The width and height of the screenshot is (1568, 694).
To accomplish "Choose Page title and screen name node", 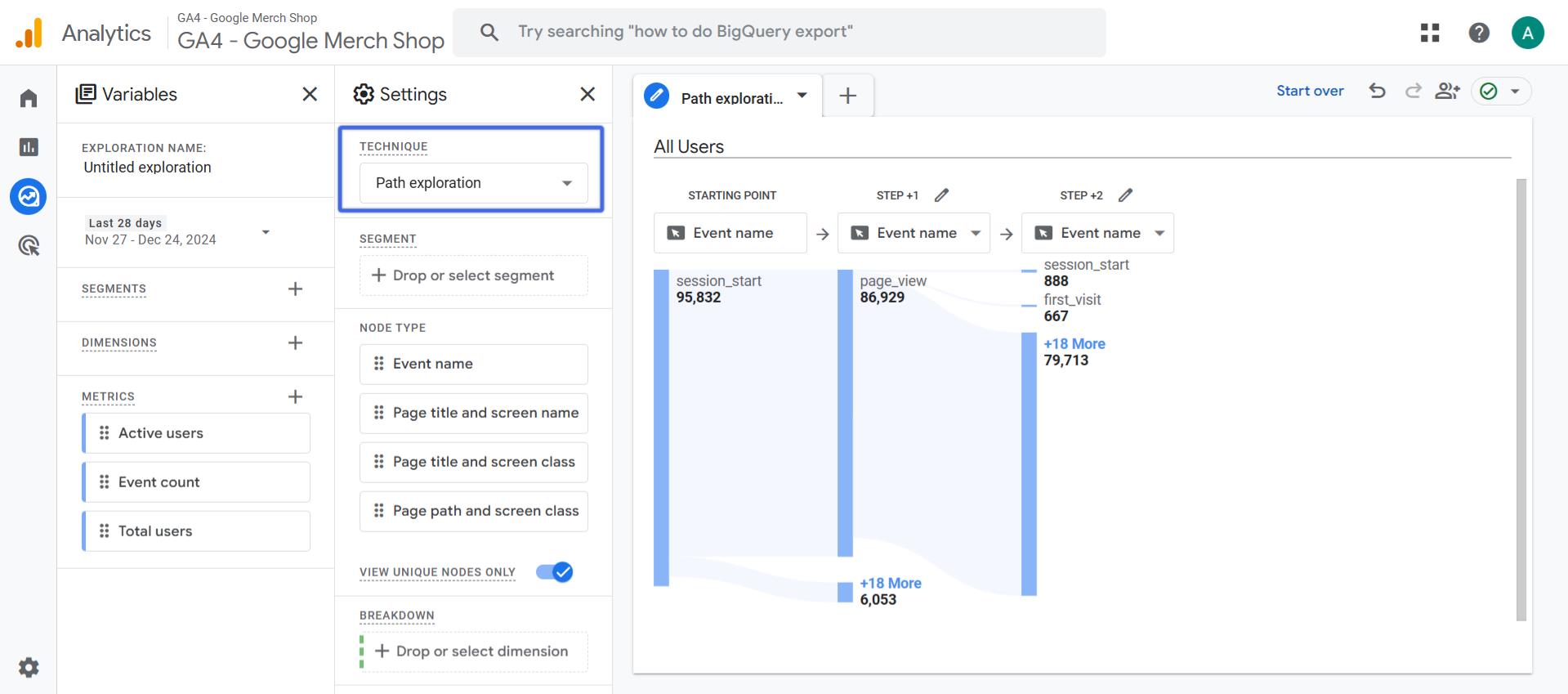I will [x=474, y=413].
